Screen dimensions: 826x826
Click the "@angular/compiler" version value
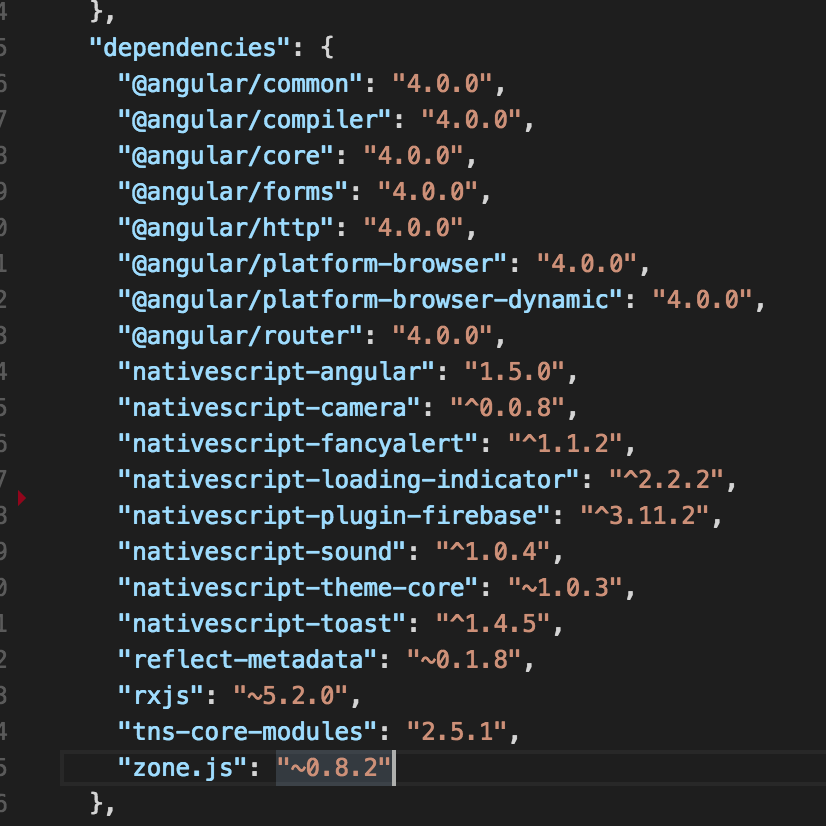point(471,119)
